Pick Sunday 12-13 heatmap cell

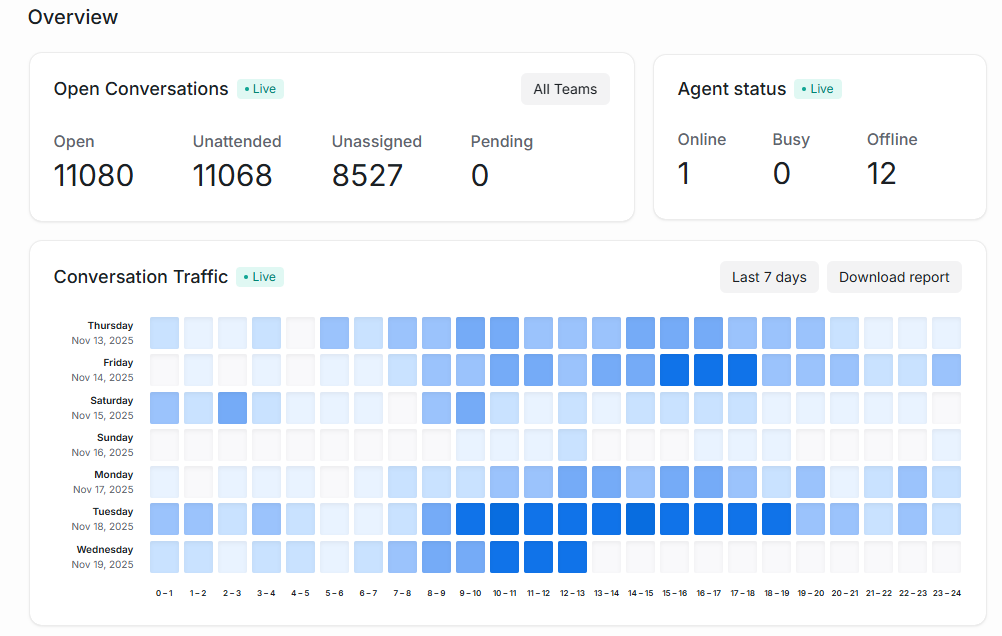(x=572, y=444)
